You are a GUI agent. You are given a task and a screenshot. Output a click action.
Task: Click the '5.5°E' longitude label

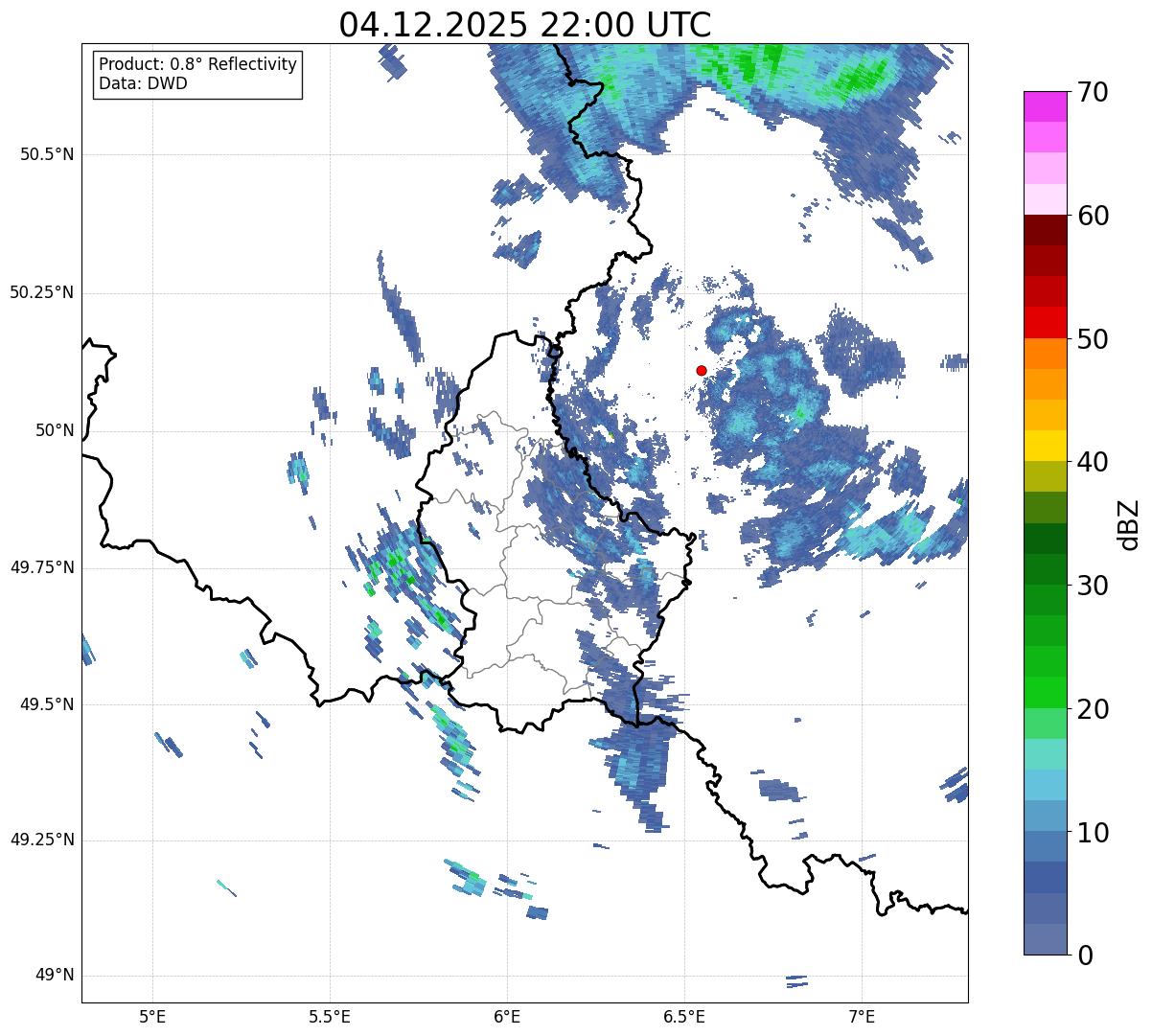coord(330,1016)
